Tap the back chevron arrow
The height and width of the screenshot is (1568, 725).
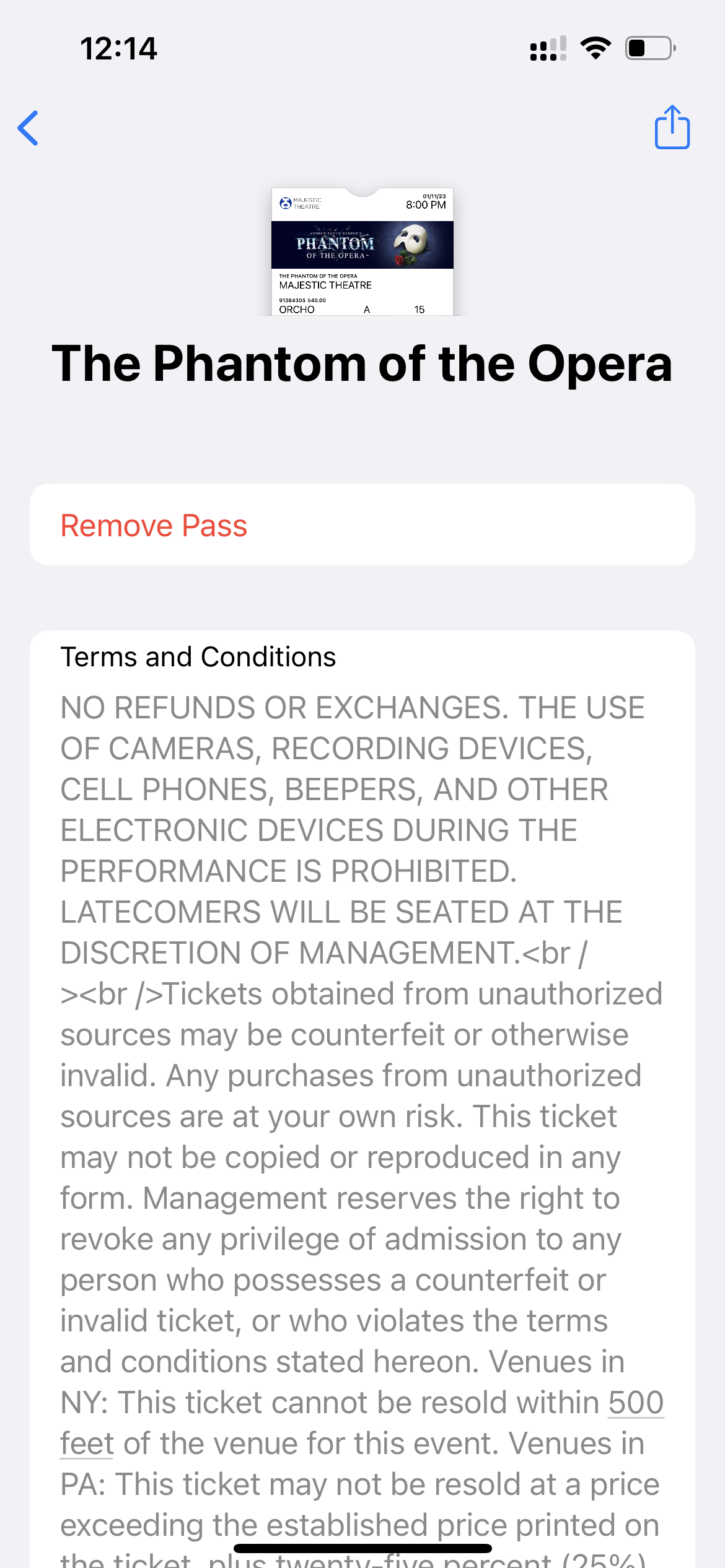(x=29, y=128)
